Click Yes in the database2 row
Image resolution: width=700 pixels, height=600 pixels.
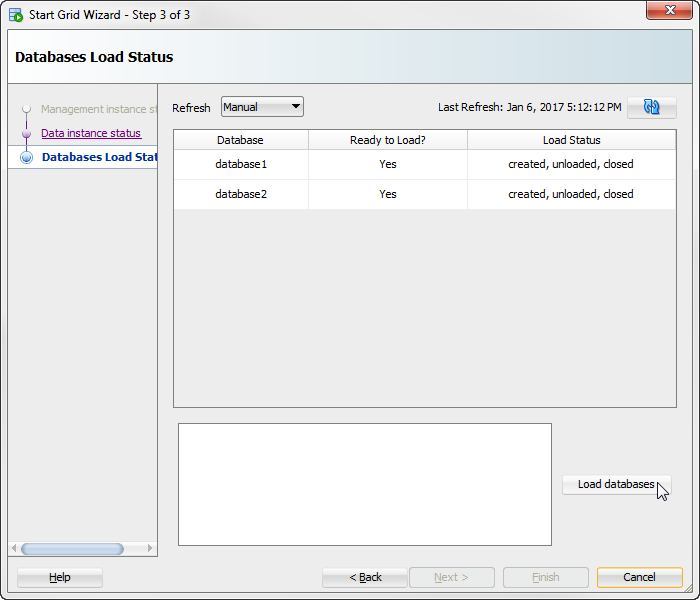[388, 194]
